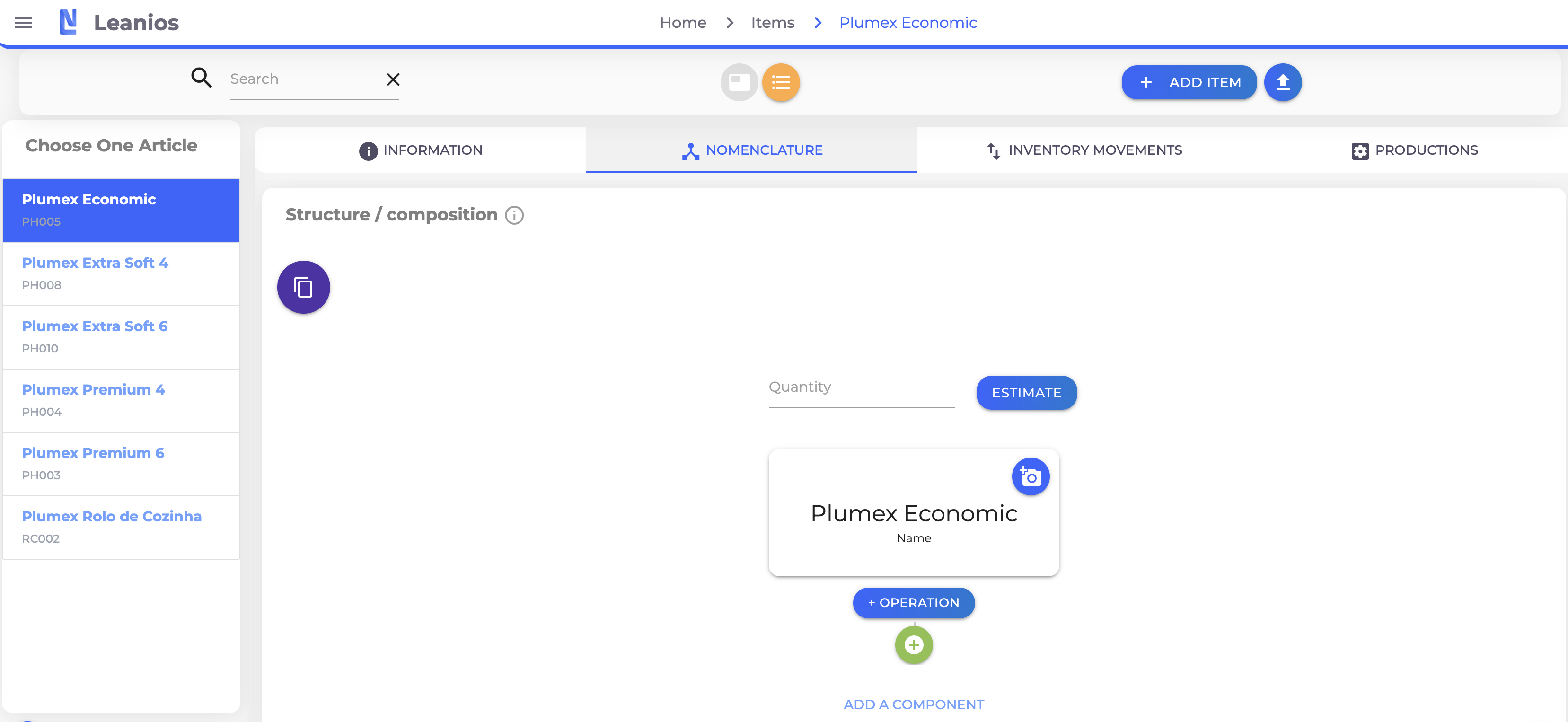This screenshot has width=1568, height=722.
Task: Add photo using camera icon
Action: pyautogui.click(x=1030, y=476)
